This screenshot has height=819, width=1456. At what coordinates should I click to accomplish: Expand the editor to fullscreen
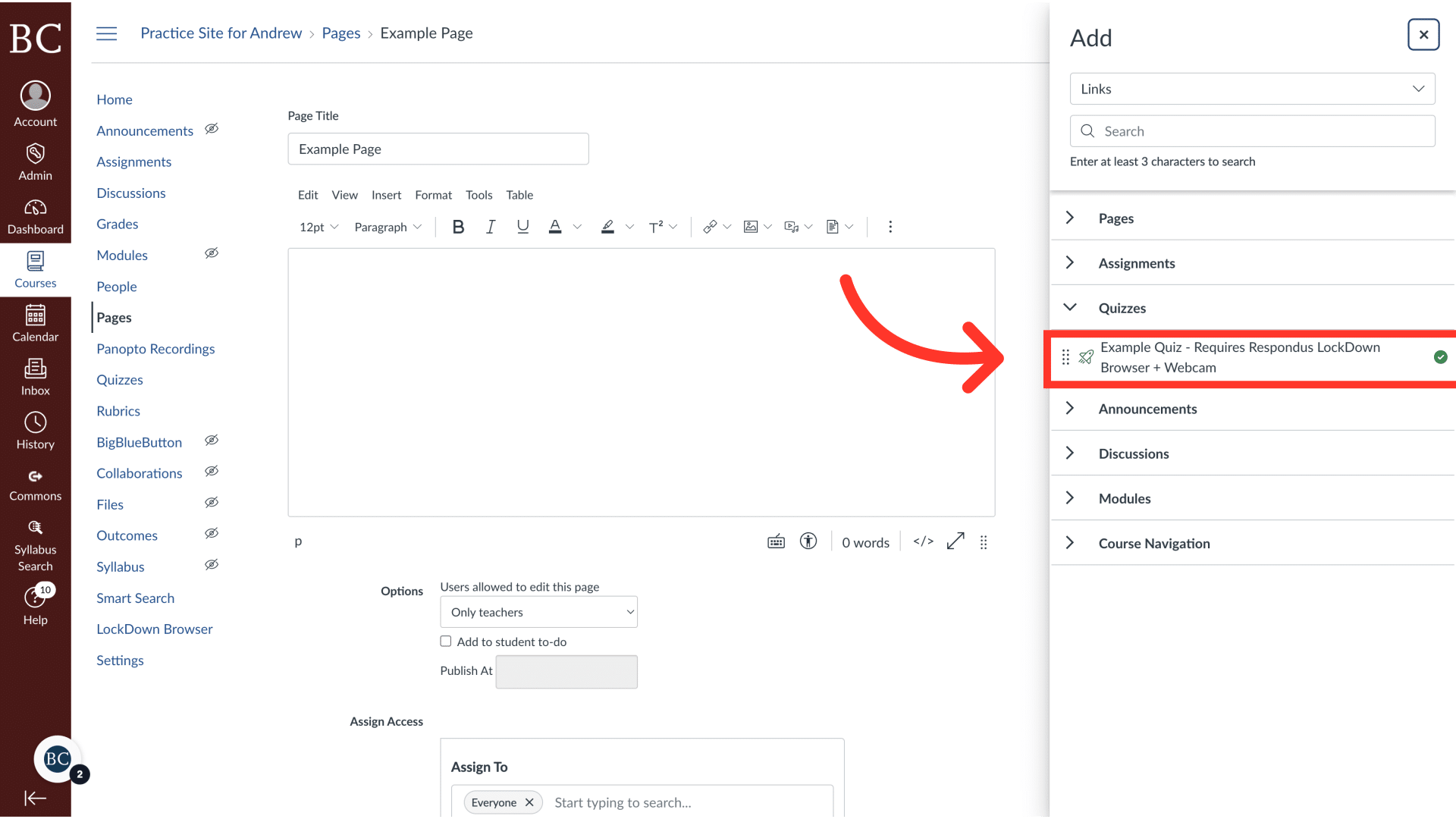click(955, 541)
